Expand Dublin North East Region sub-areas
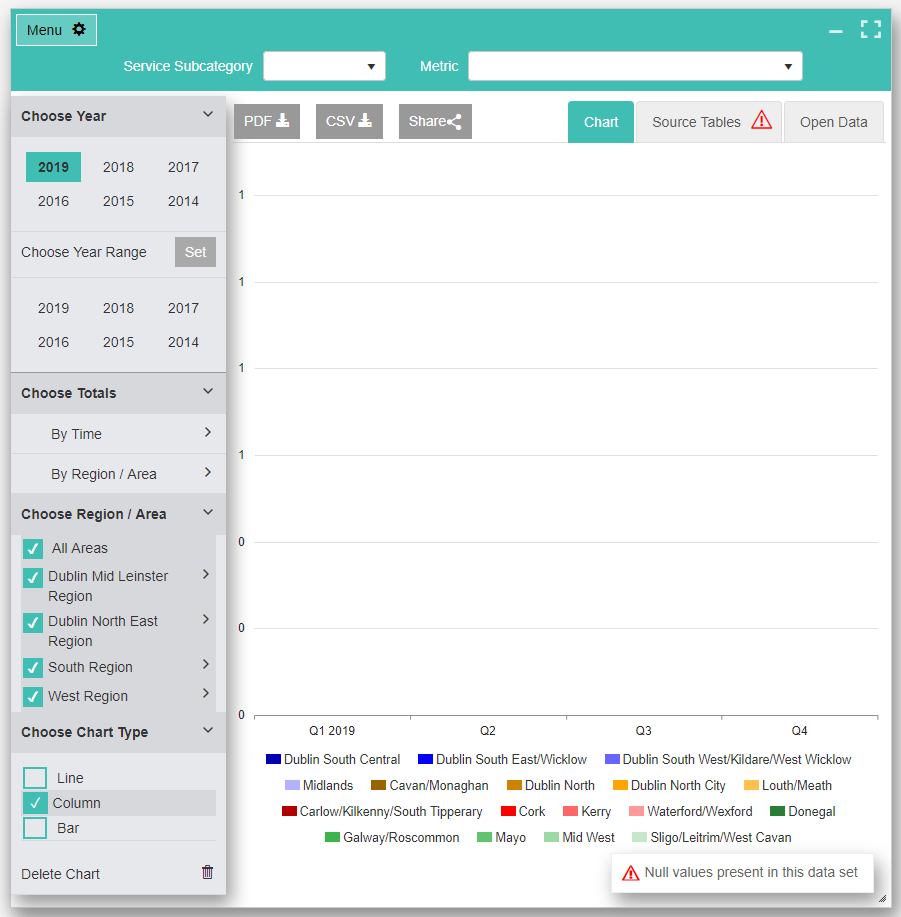 click(x=206, y=619)
